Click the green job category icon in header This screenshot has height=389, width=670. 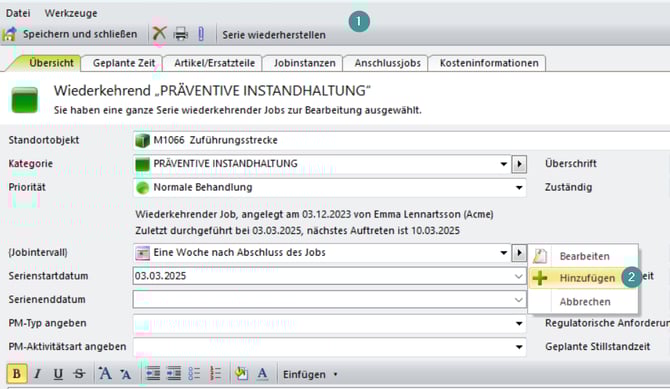(x=24, y=100)
